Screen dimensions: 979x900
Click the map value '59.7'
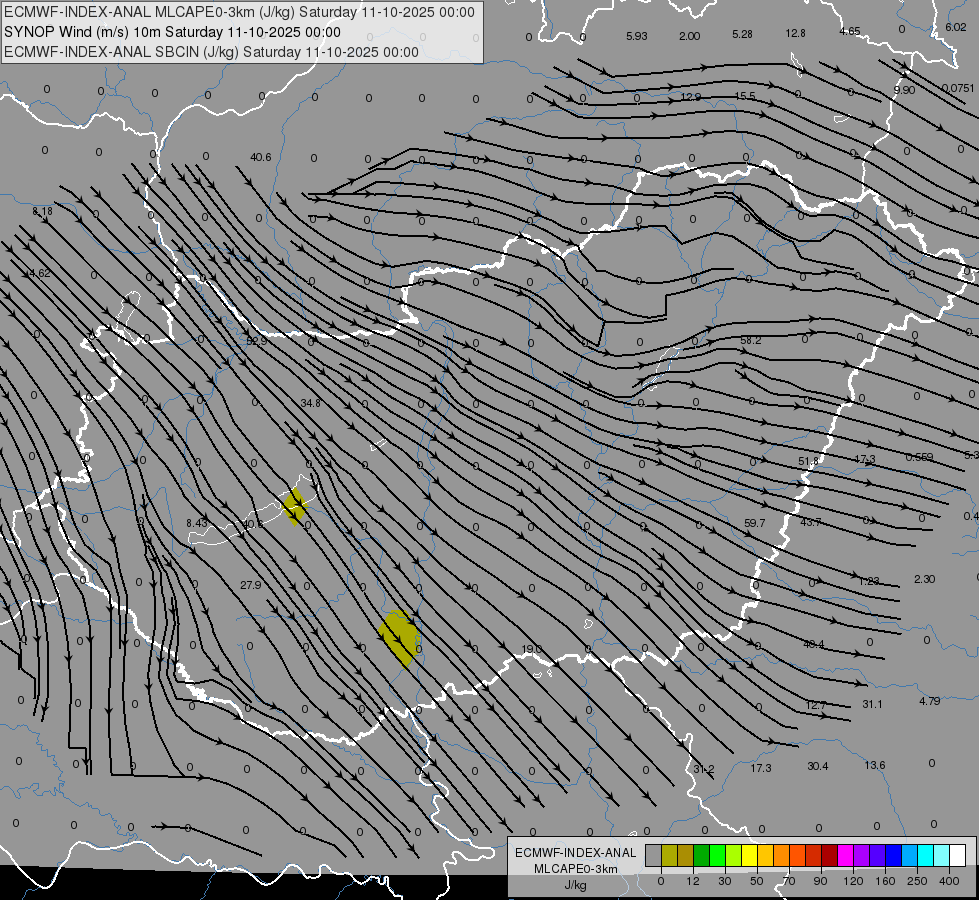point(754,523)
